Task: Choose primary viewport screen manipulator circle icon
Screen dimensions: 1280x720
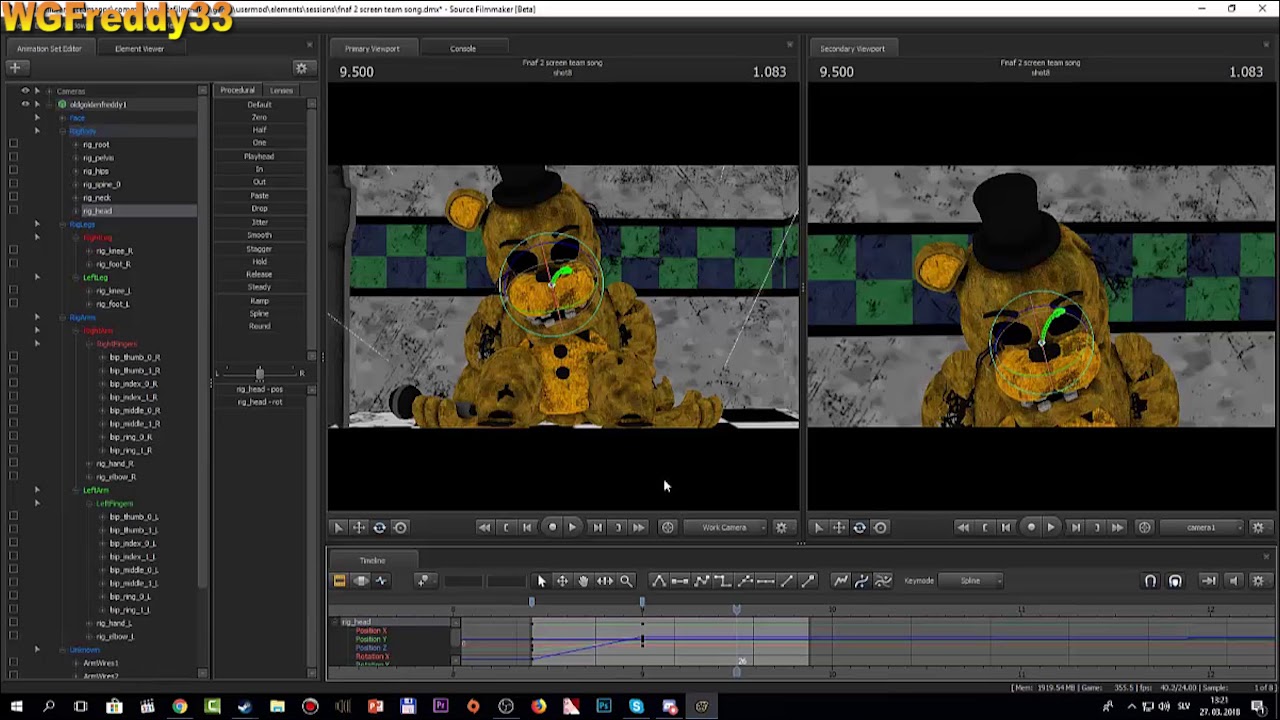Action: point(400,527)
